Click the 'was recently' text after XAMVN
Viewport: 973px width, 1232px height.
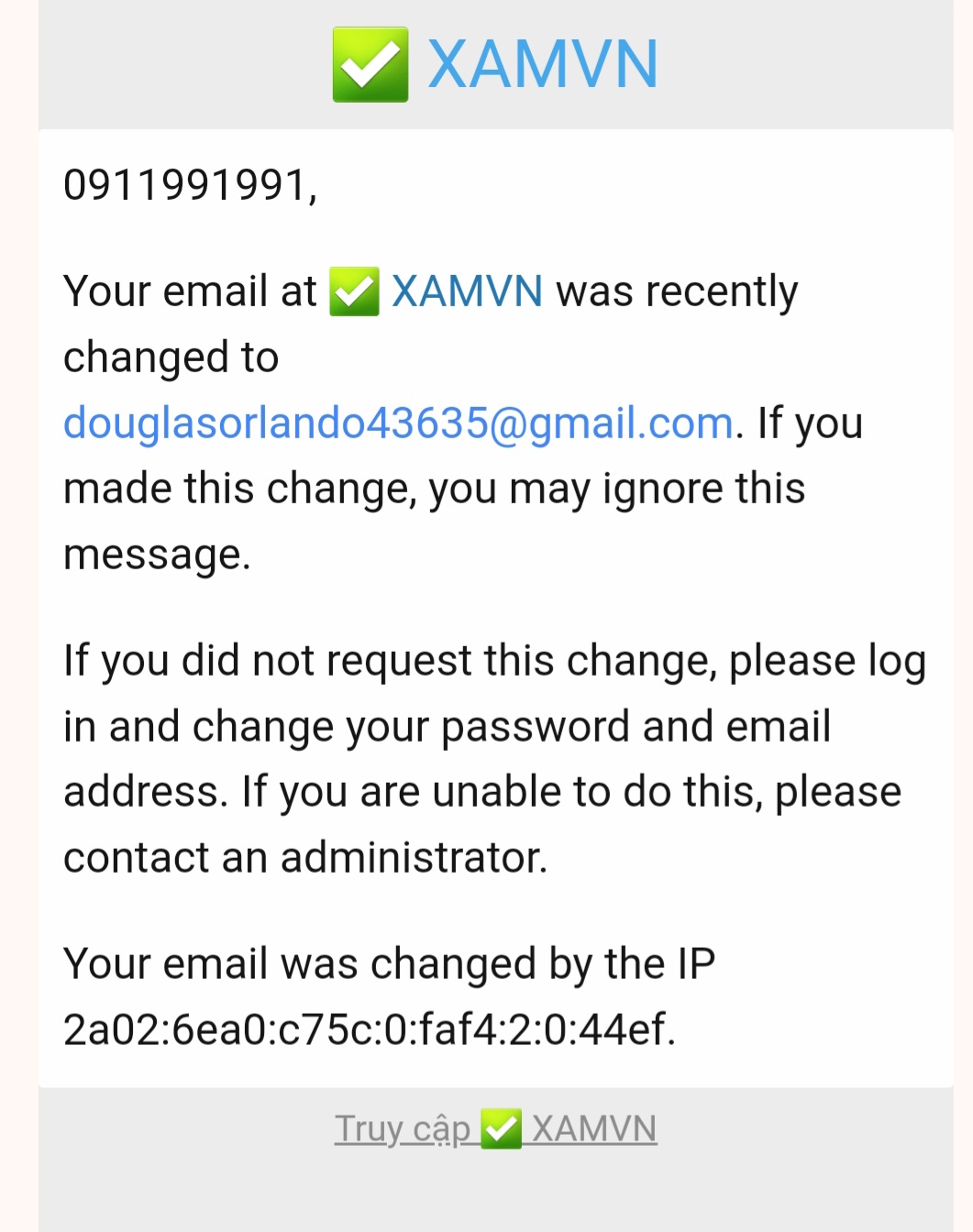(677, 293)
